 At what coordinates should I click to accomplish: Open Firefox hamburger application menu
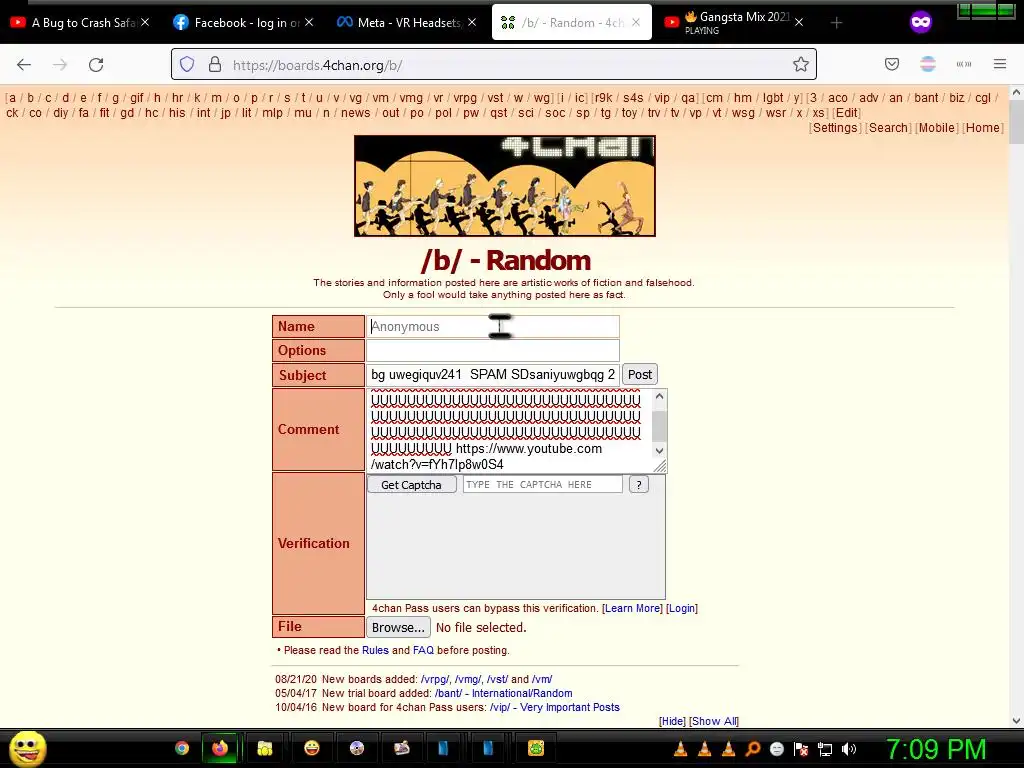pos(1000,64)
